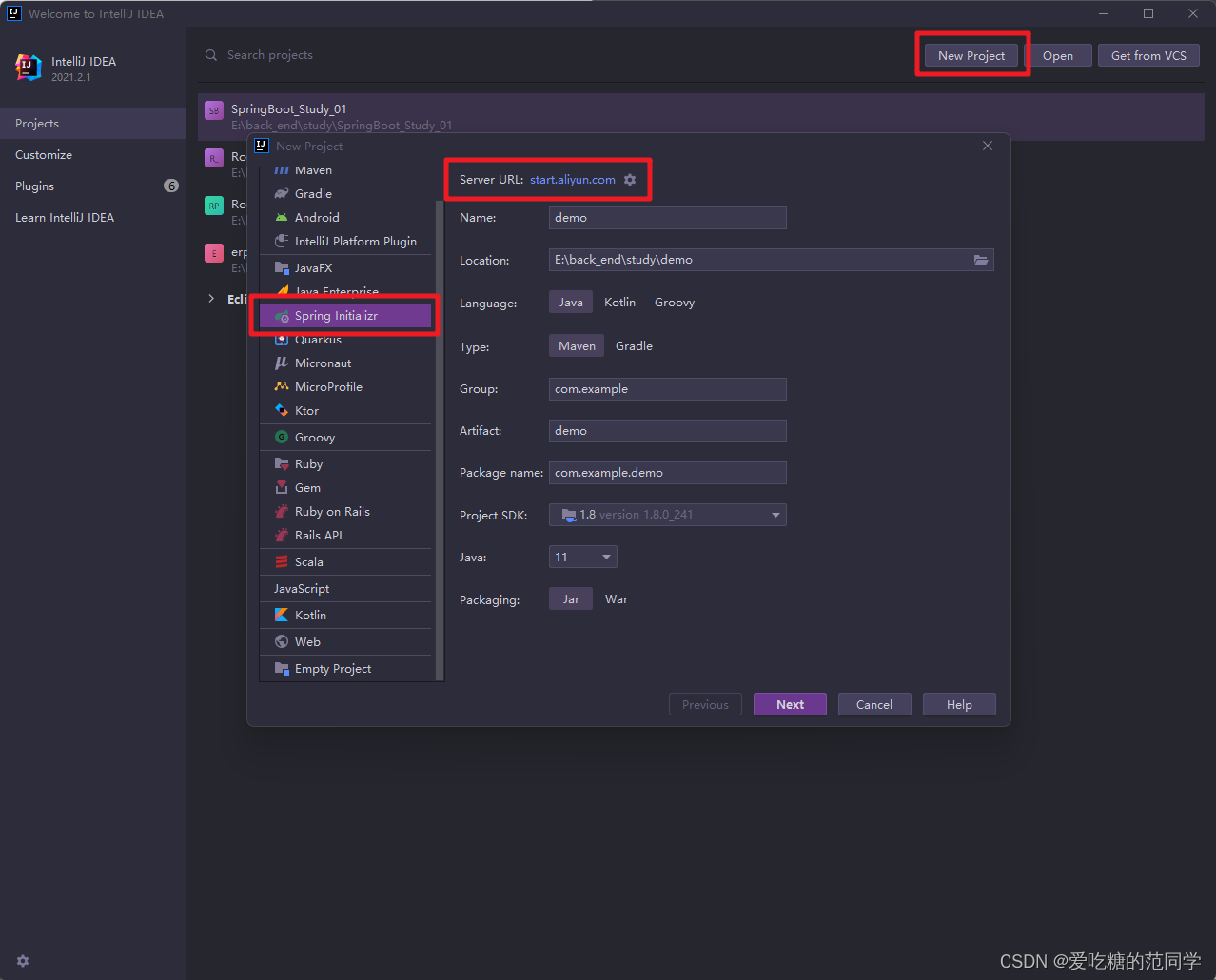
Task: Click the IntelliJ Platform Plugin icon
Action: [x=282, y=242]
